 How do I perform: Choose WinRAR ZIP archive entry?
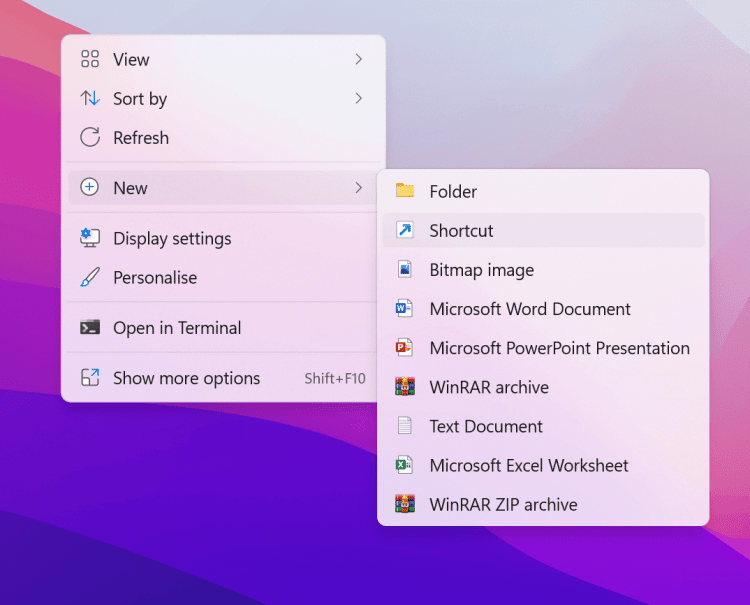pyautogui.click(x=503, y=505)
